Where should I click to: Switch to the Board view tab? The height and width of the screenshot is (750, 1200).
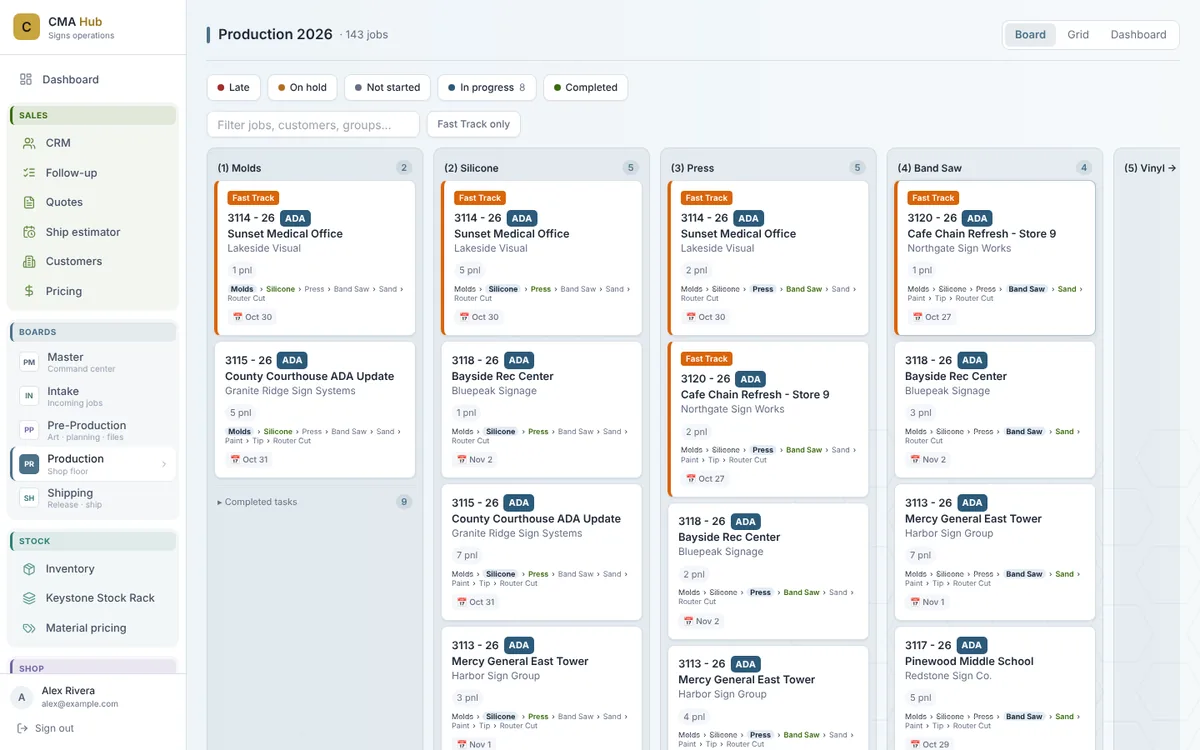(x=1030, y=35)
